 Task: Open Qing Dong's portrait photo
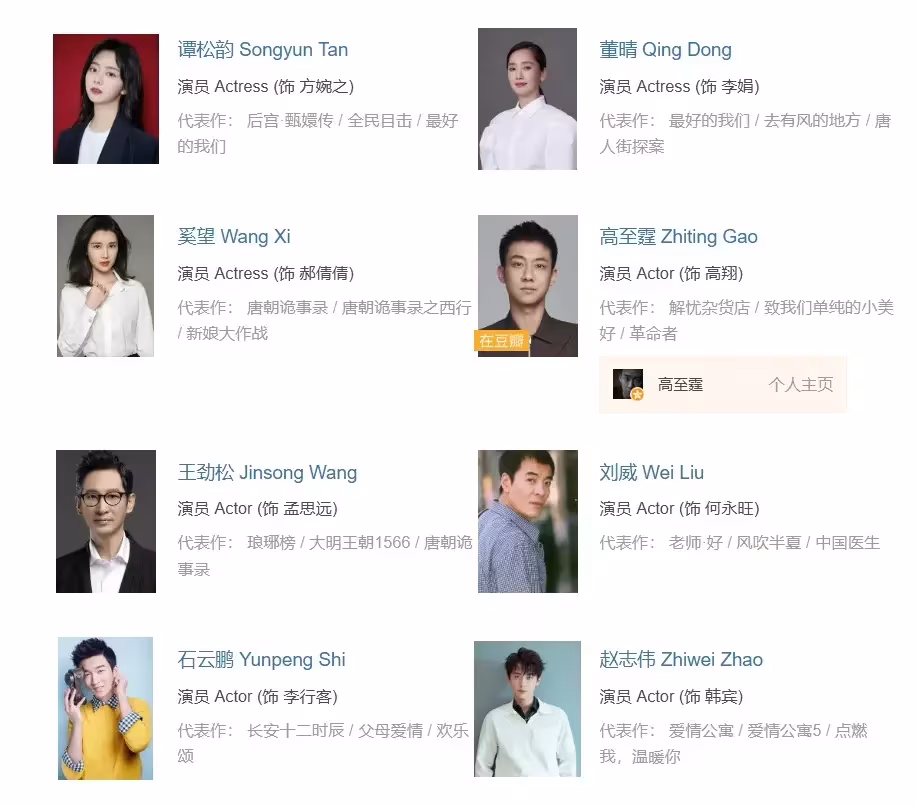[528, 99]
